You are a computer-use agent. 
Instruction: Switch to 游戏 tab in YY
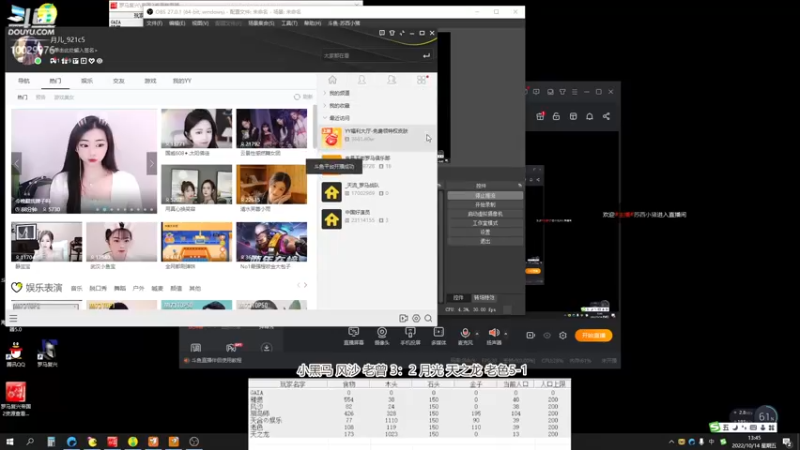click(x=150, y=81)
